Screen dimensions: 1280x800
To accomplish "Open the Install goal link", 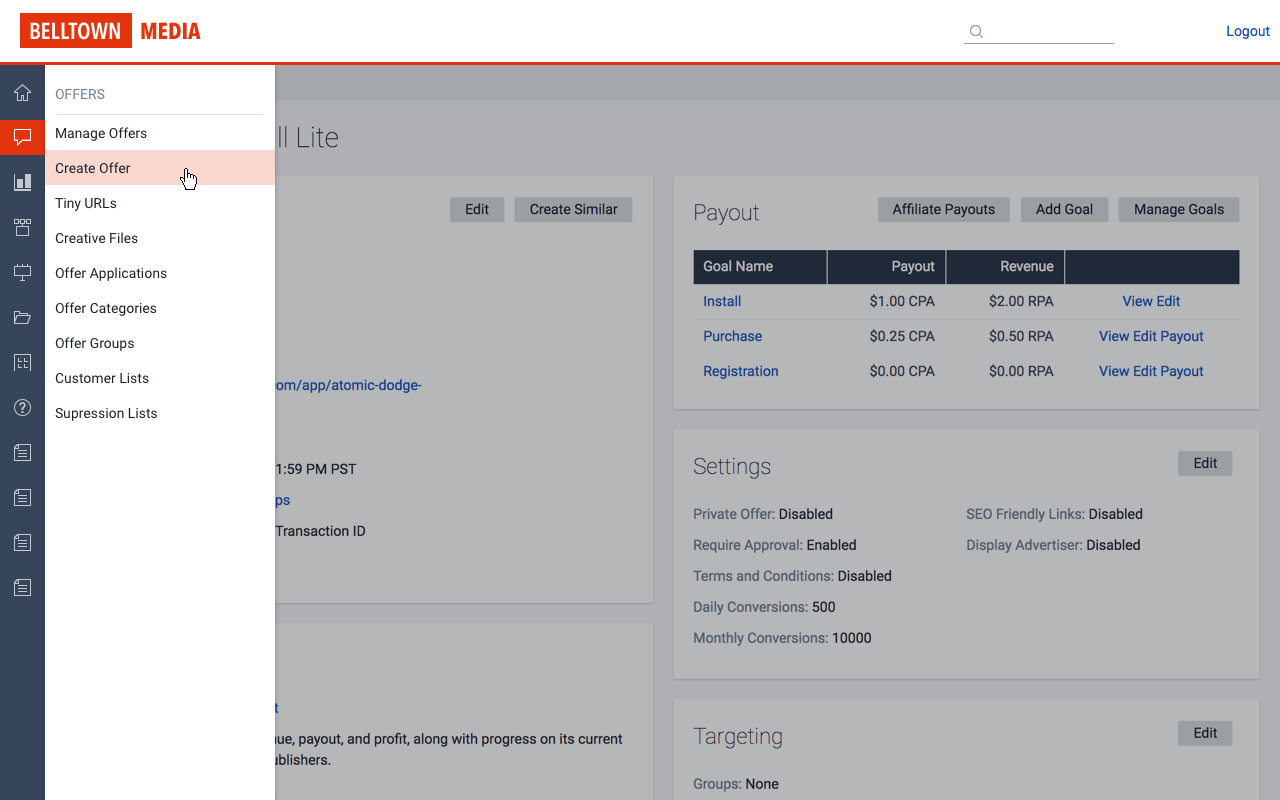I will coord(722,301).
